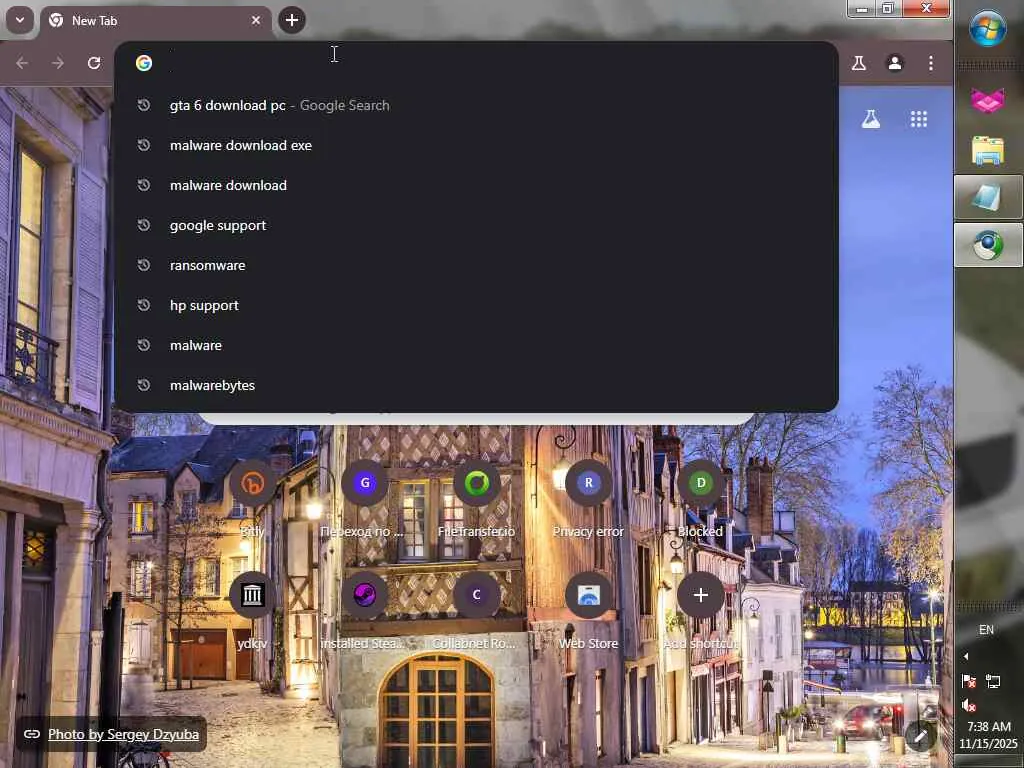The height and width of the screenshot is (768, 1024).
Task: Open the ydkjv shortcut
Action: coord(252,611)
